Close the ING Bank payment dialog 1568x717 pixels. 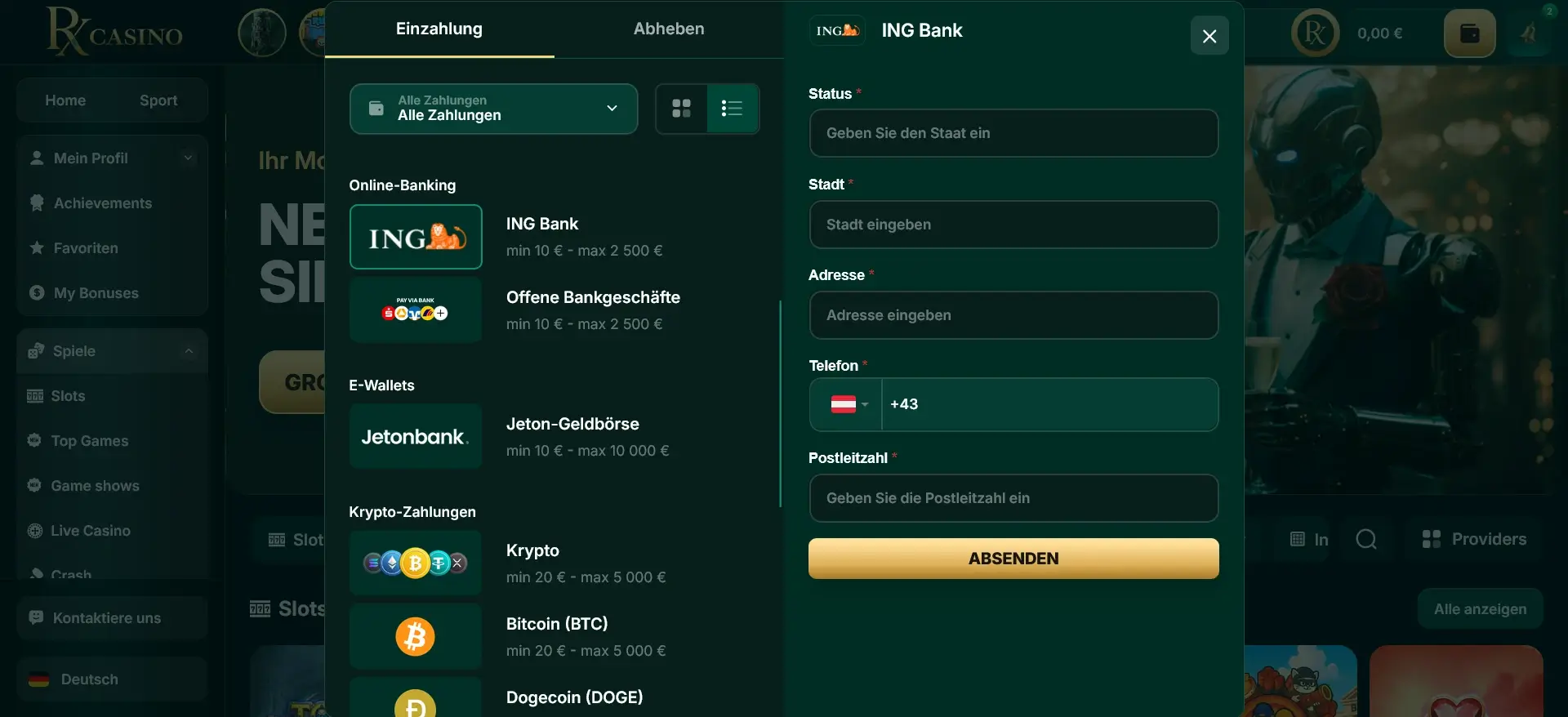pos(1209,36)
